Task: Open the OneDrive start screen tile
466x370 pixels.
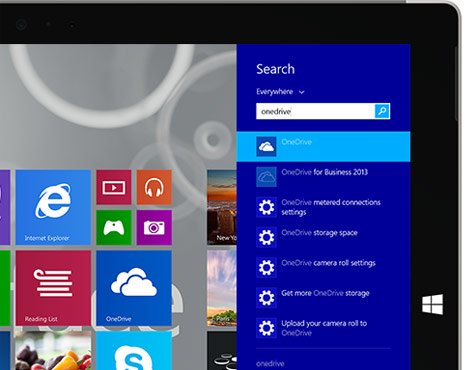Action: pyautogui.click(x=134, y=288)
